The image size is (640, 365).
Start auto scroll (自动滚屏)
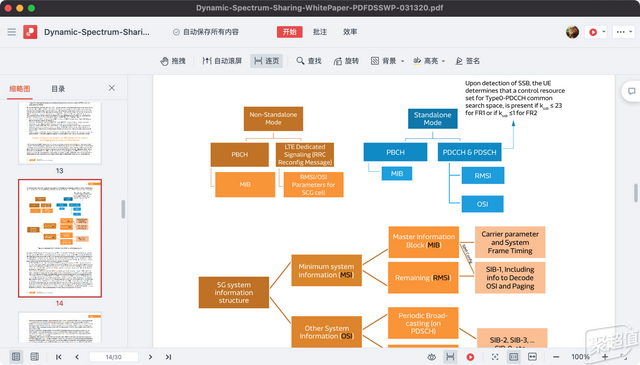tap(222, 61)
